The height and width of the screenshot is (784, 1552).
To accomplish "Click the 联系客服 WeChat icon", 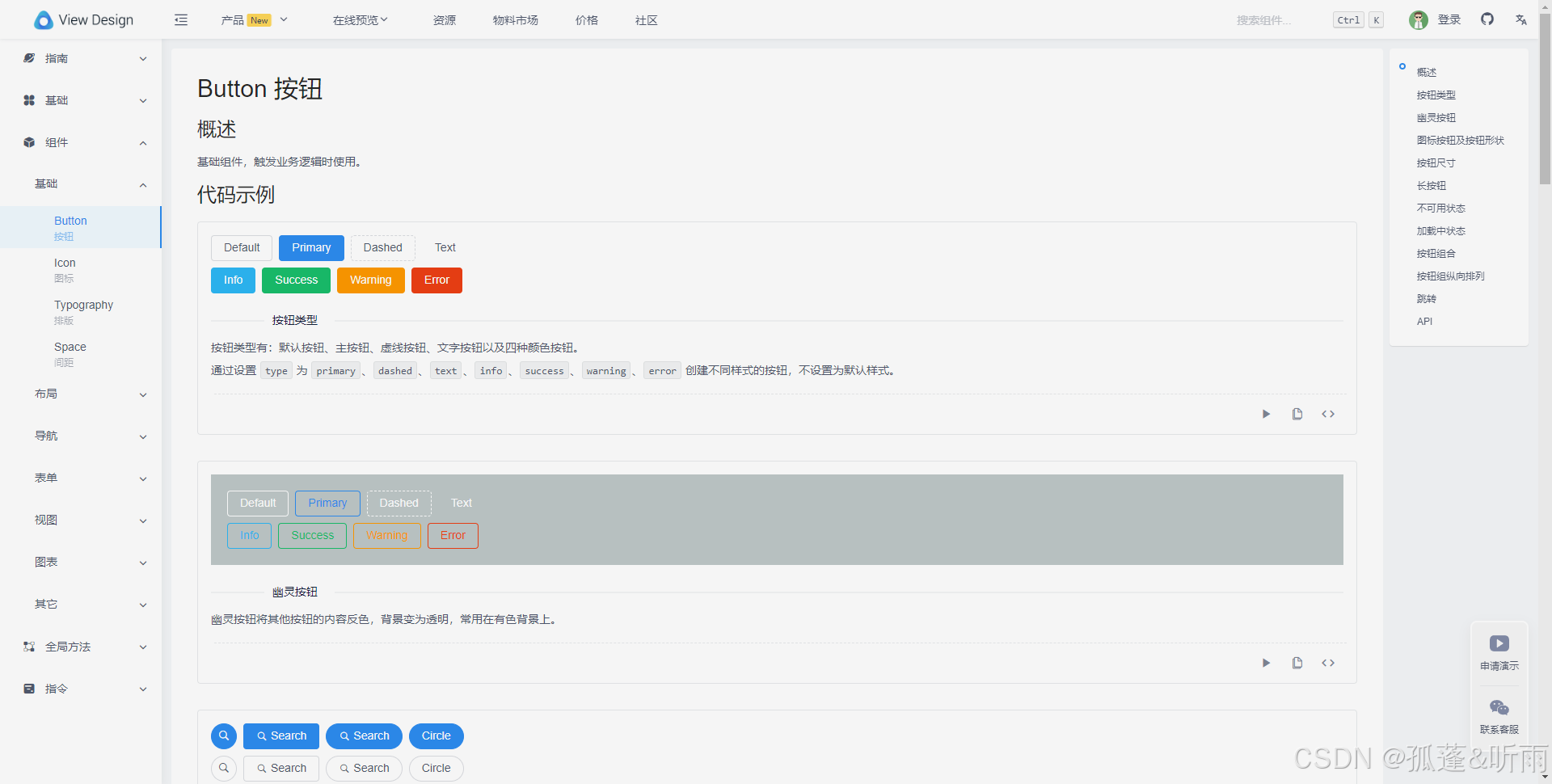I will coord(1499,708).
